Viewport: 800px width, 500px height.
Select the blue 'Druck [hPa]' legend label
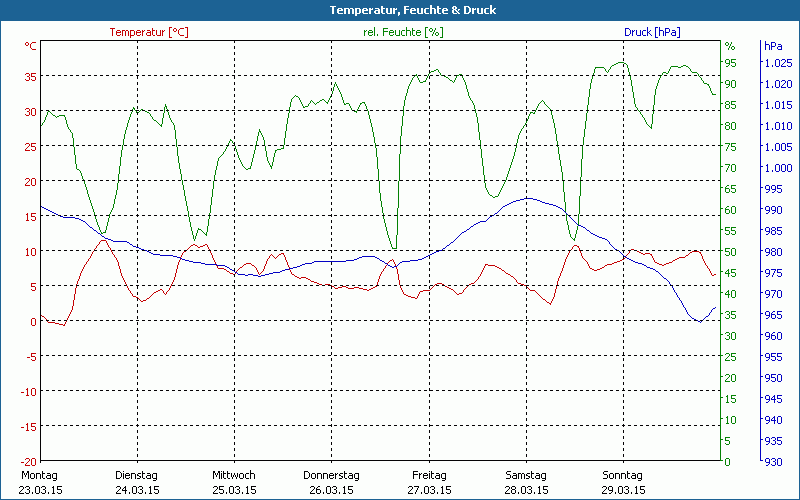[x=652, y=32]
